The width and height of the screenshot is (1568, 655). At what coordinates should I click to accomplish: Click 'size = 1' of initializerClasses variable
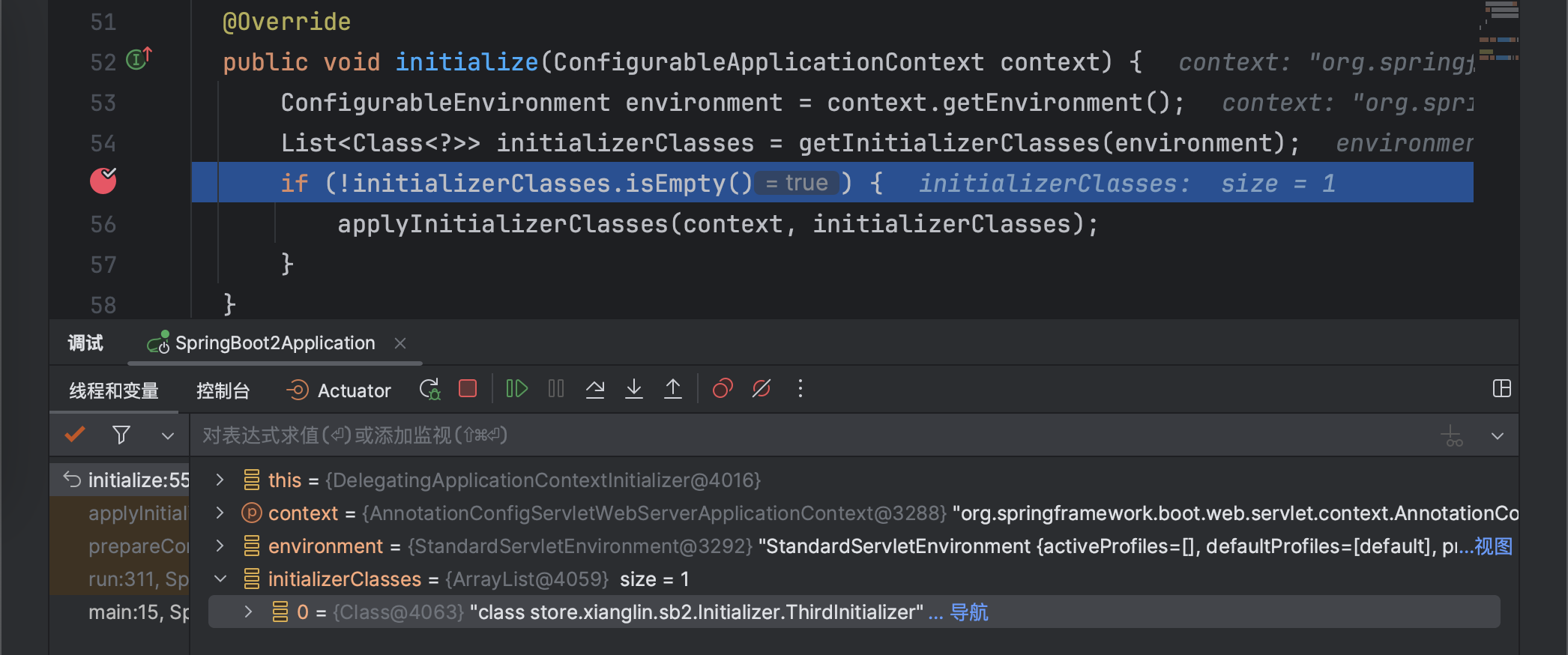654,579
